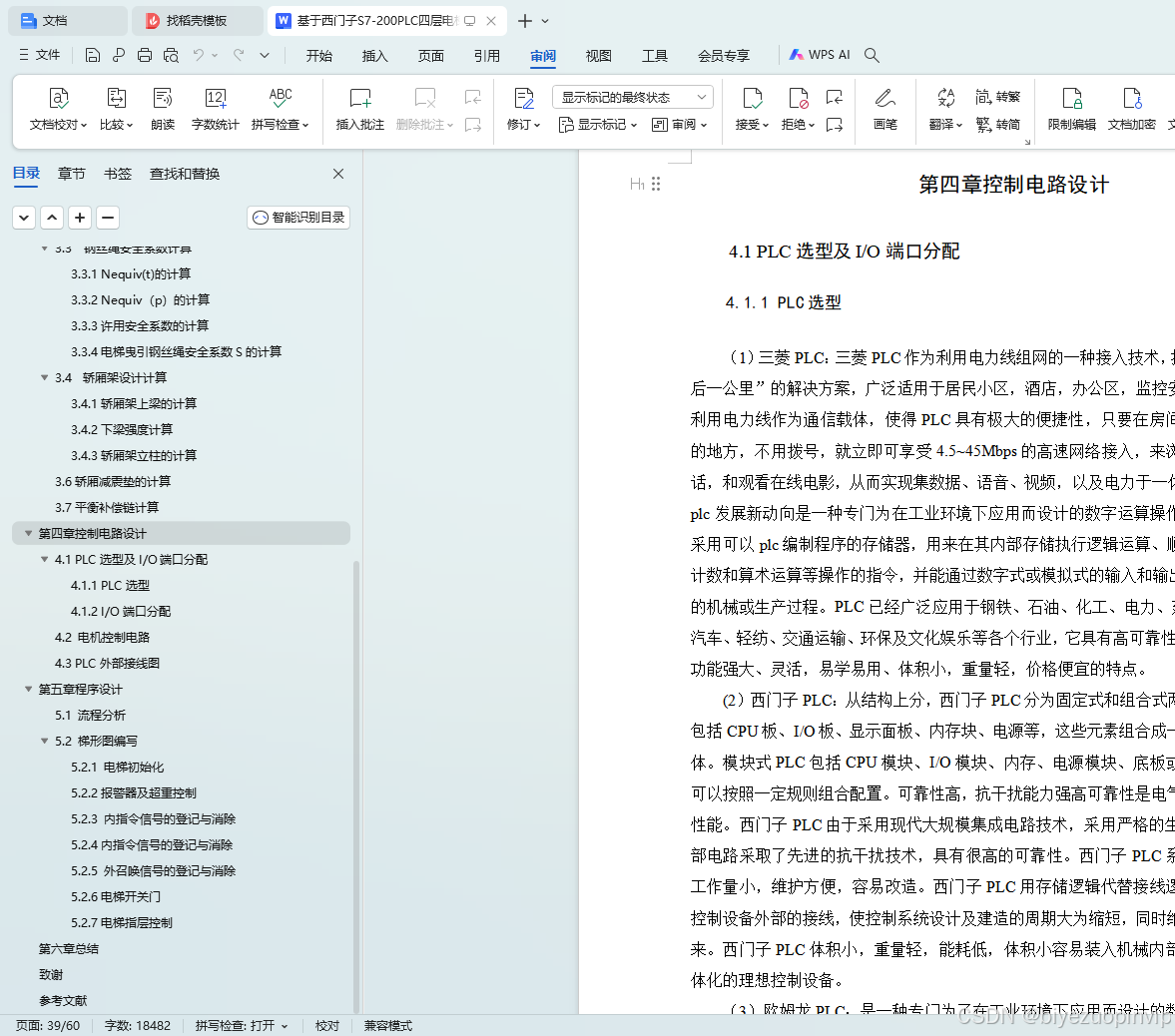This screenshot has width=1175, height=1036.
Task: Click the 文档校对 proofreading icon
Action: pyautogui.click(x=59, y=98)
